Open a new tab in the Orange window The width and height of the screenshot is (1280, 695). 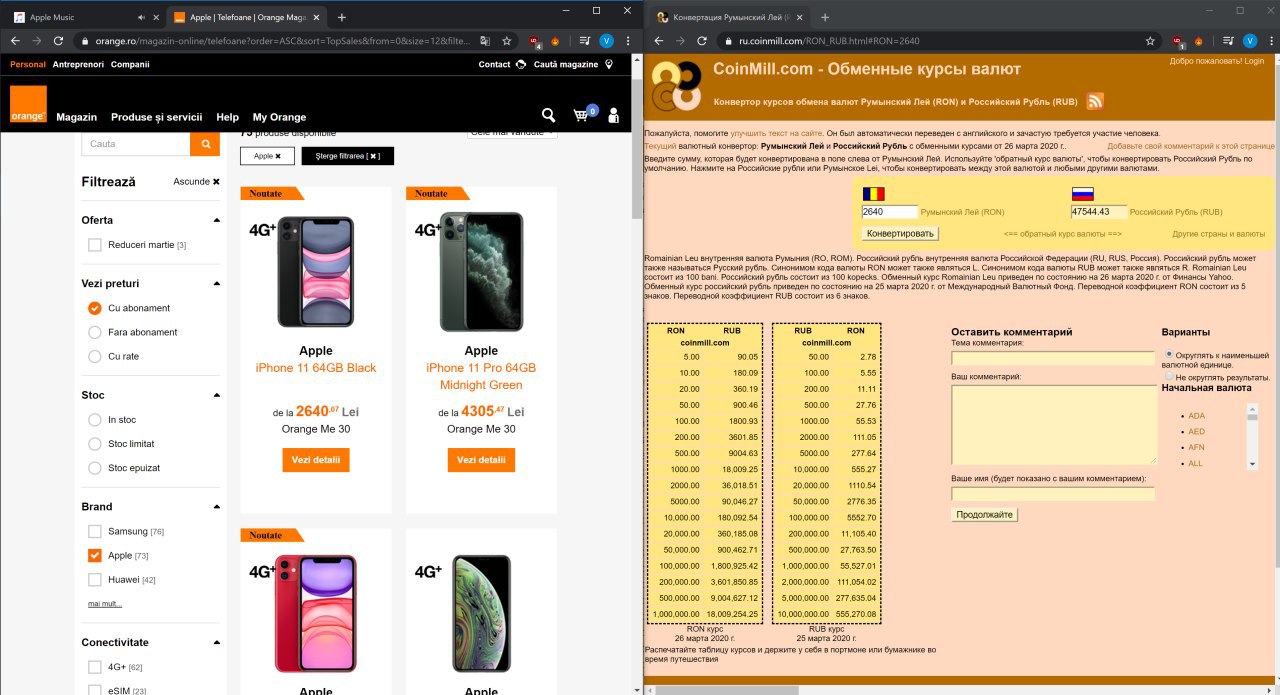pos(342,17)
